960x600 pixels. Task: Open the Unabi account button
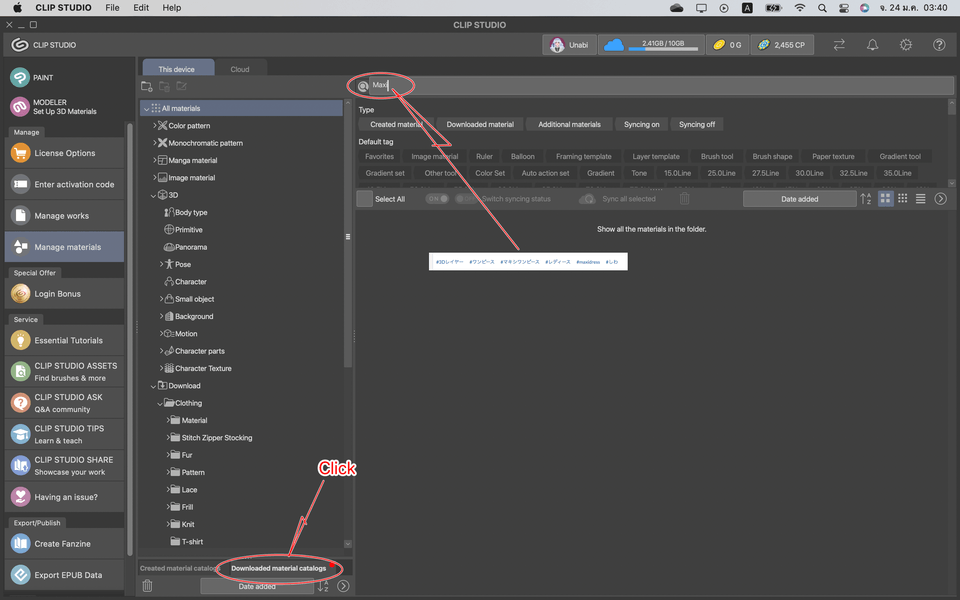[x=569, y=45]
